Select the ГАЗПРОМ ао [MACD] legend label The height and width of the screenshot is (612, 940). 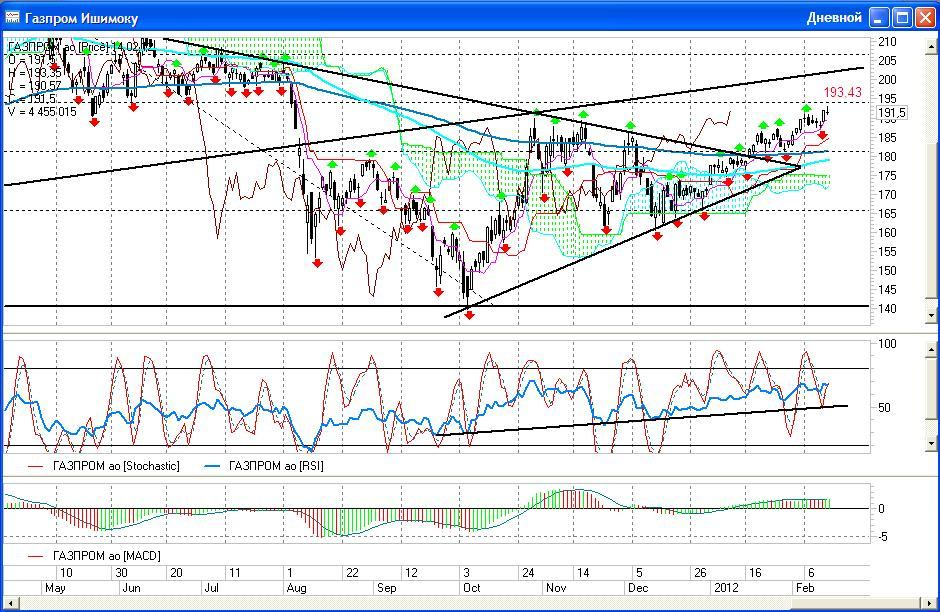107,556
